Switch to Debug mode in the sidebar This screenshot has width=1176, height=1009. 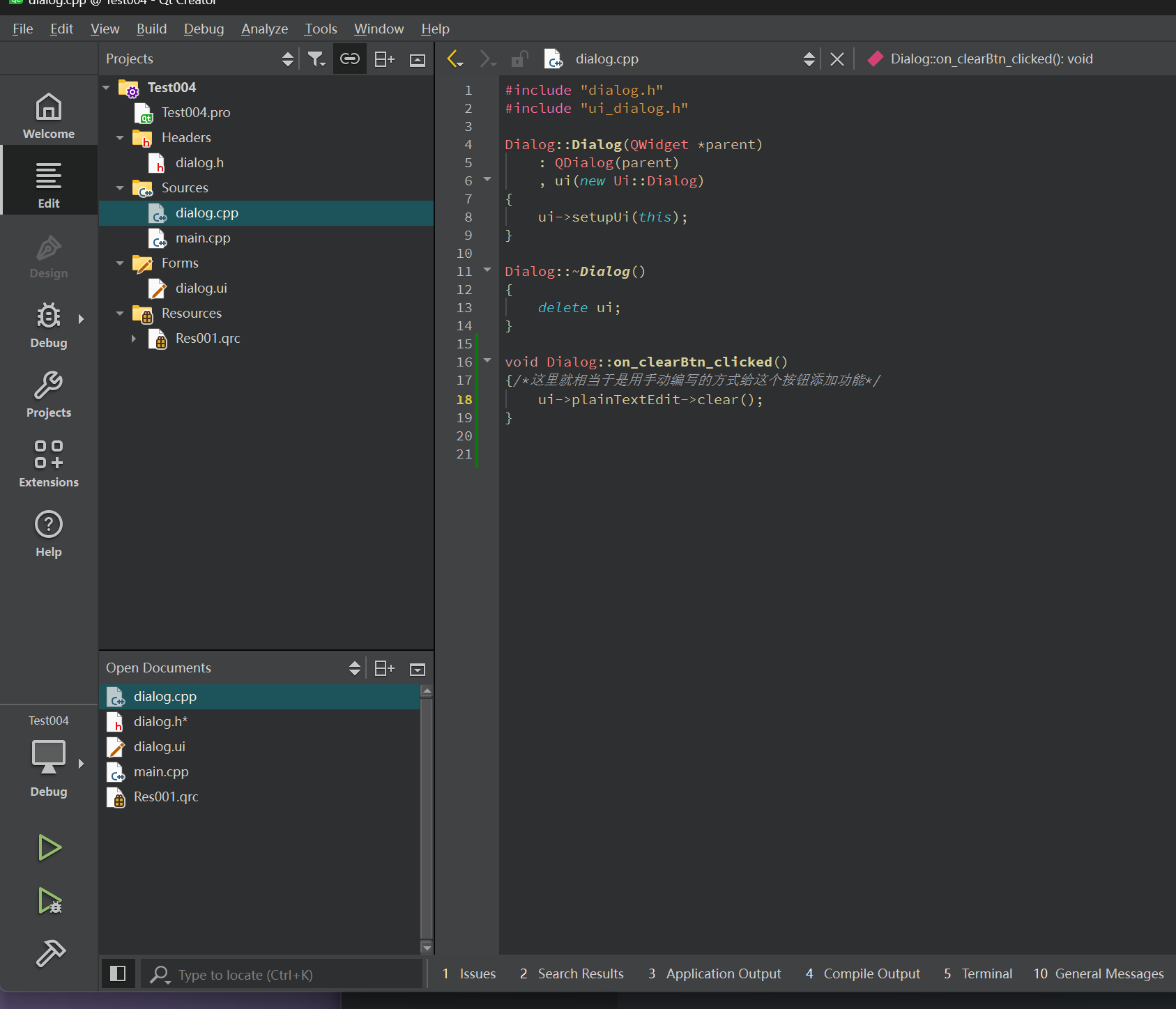pos(49,325)
